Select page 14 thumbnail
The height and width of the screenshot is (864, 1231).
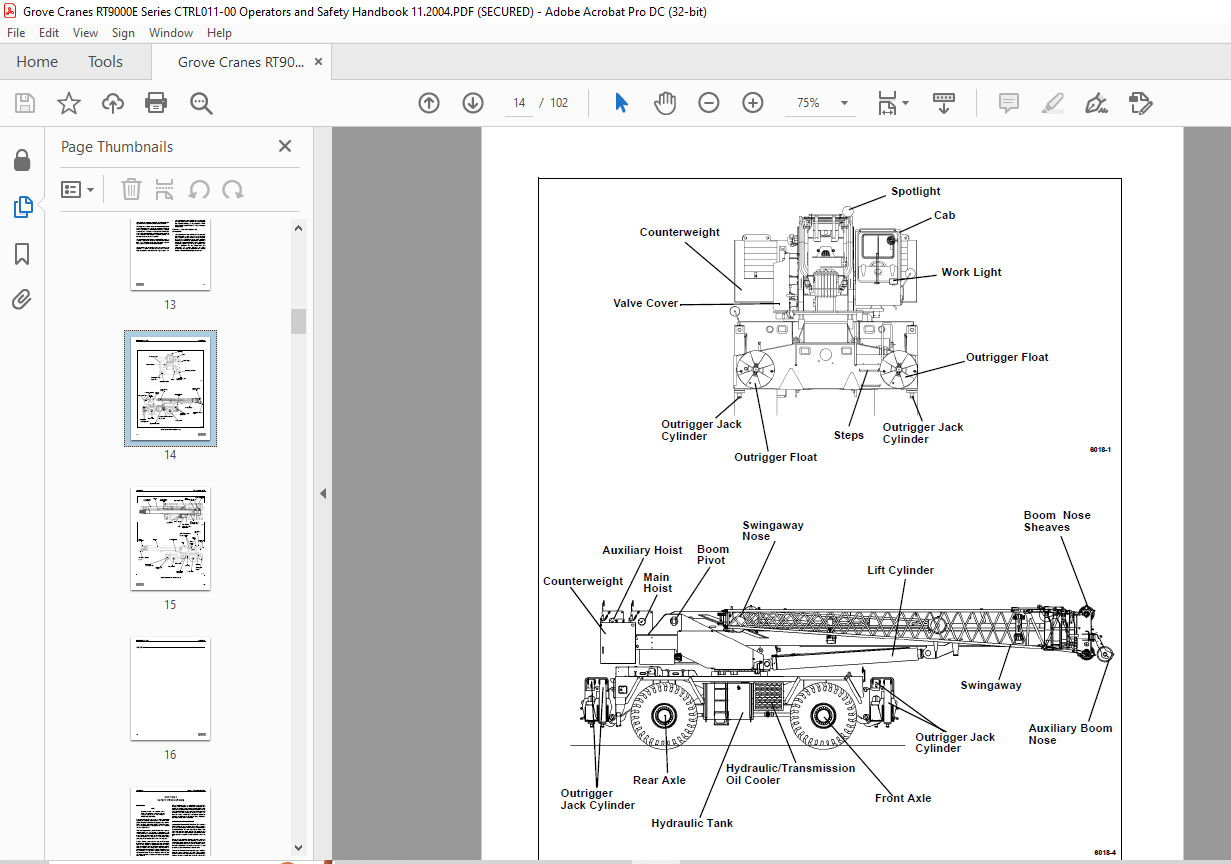[x=170, y=389]
